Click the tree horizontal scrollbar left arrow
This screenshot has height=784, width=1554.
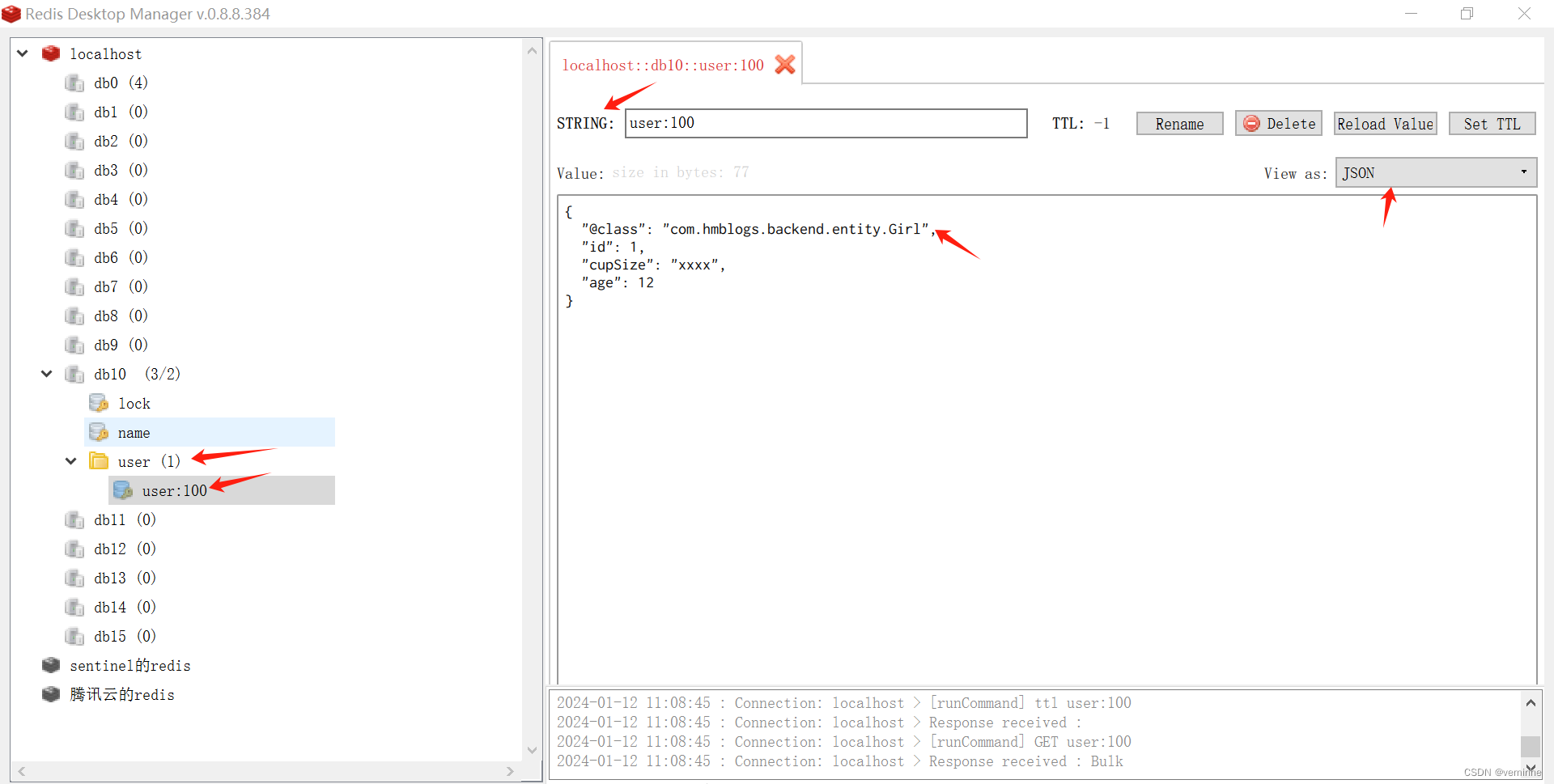[22, 771]
